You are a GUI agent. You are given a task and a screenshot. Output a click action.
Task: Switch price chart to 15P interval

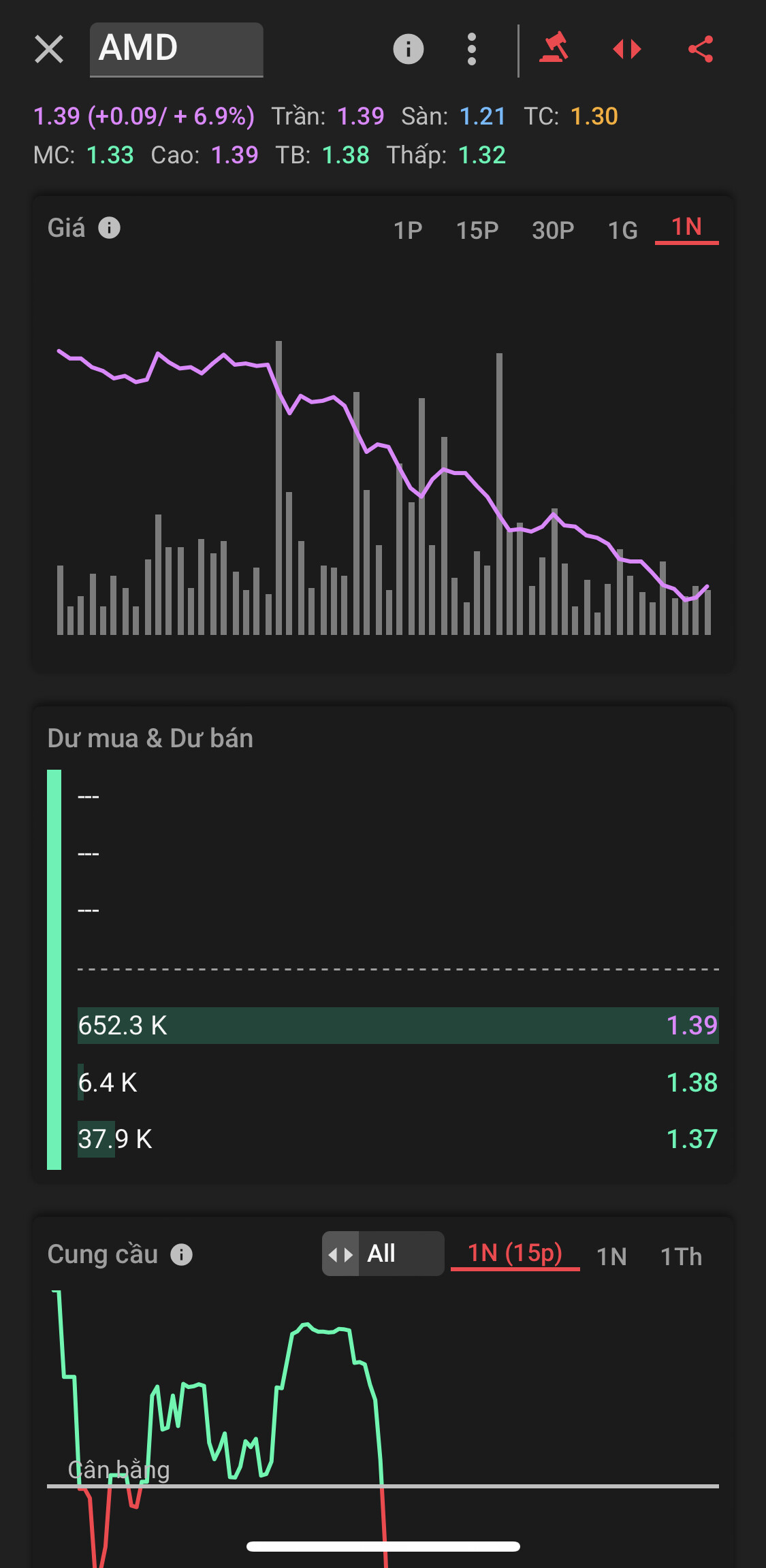tap(477, 230)
